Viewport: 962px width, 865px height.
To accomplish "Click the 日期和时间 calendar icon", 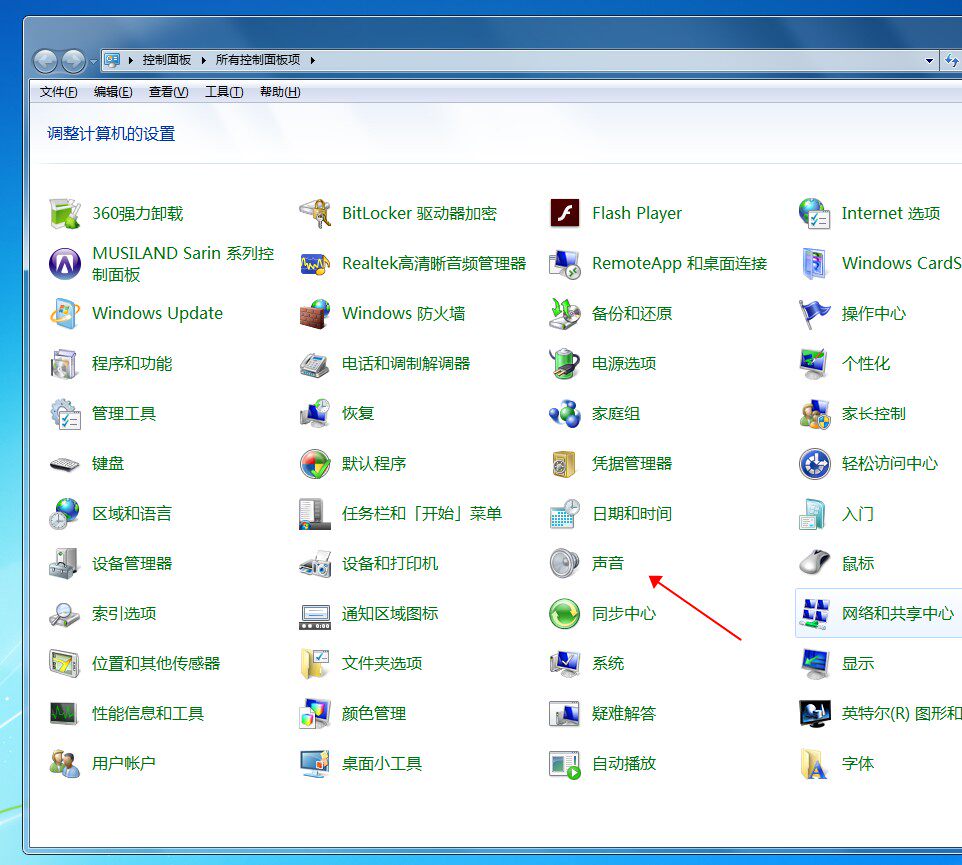I will 564,513.
